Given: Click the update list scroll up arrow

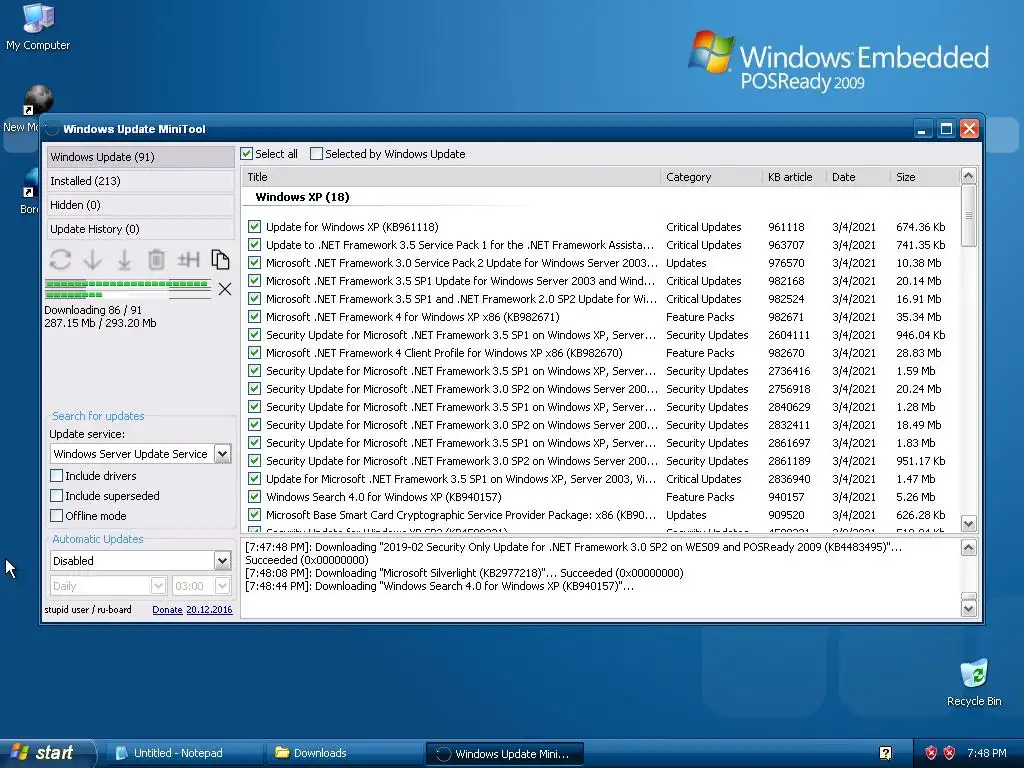Looking at the screenshot, I should coord(968,176).
